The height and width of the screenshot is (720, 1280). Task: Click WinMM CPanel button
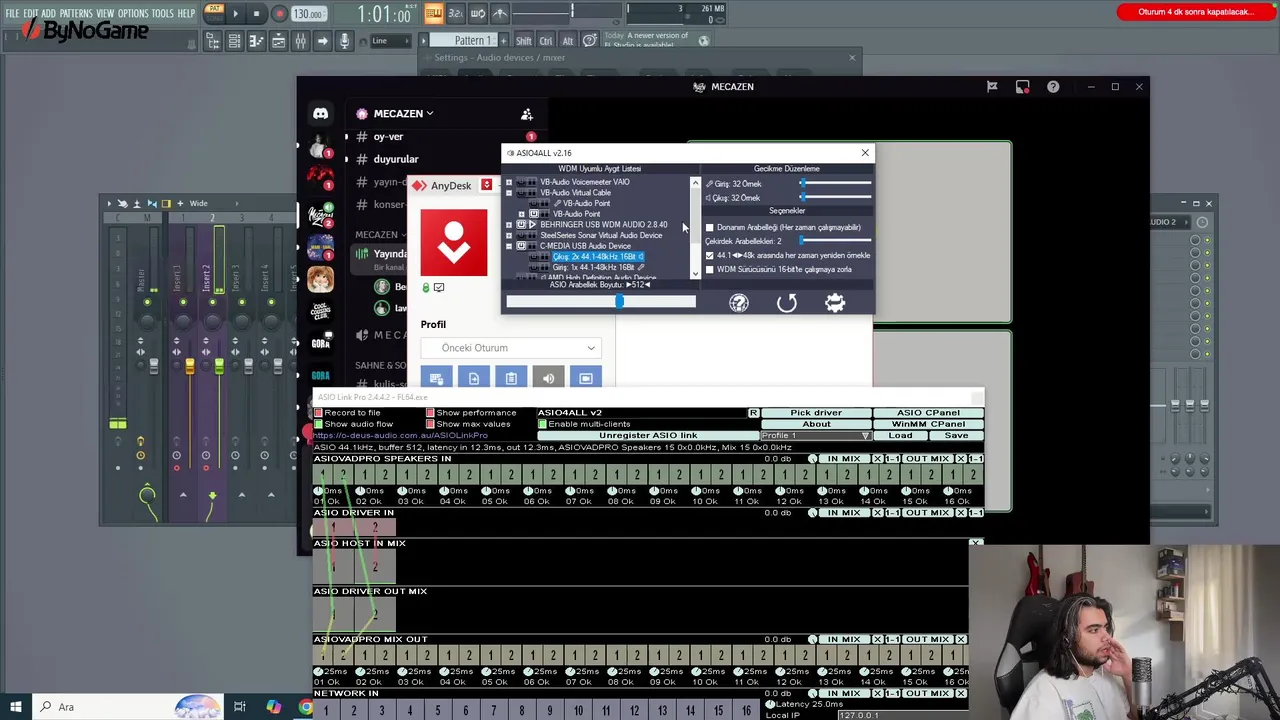point(928,424)
